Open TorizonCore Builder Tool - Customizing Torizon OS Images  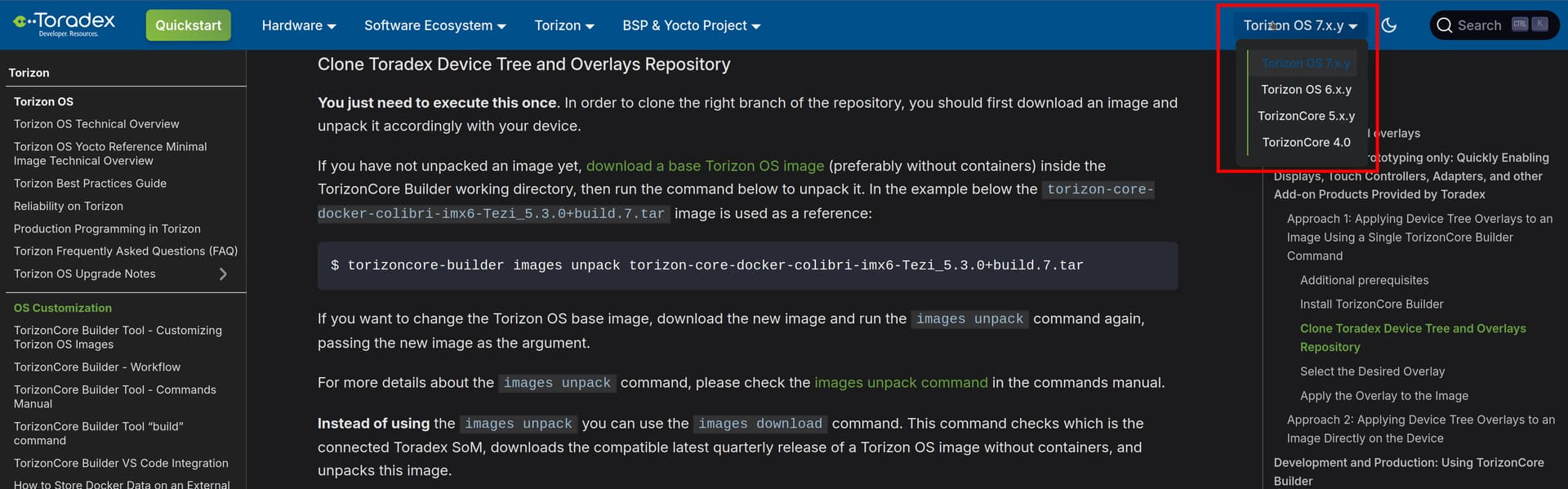click(x=118, y=337)
